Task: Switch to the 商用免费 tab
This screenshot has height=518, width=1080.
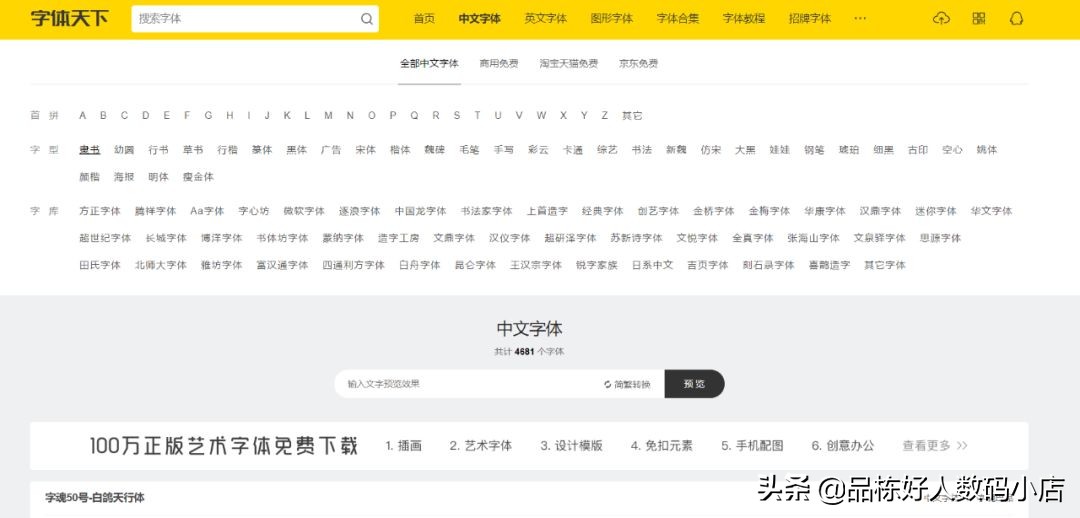Action: [499, 63]
